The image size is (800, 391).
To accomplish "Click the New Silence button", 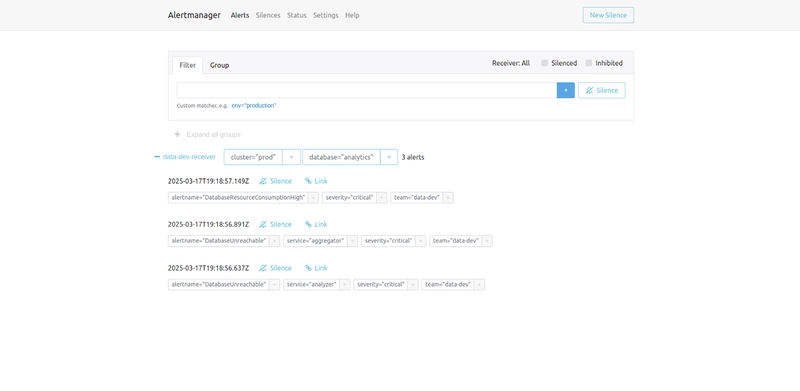I will pos(608,15).
